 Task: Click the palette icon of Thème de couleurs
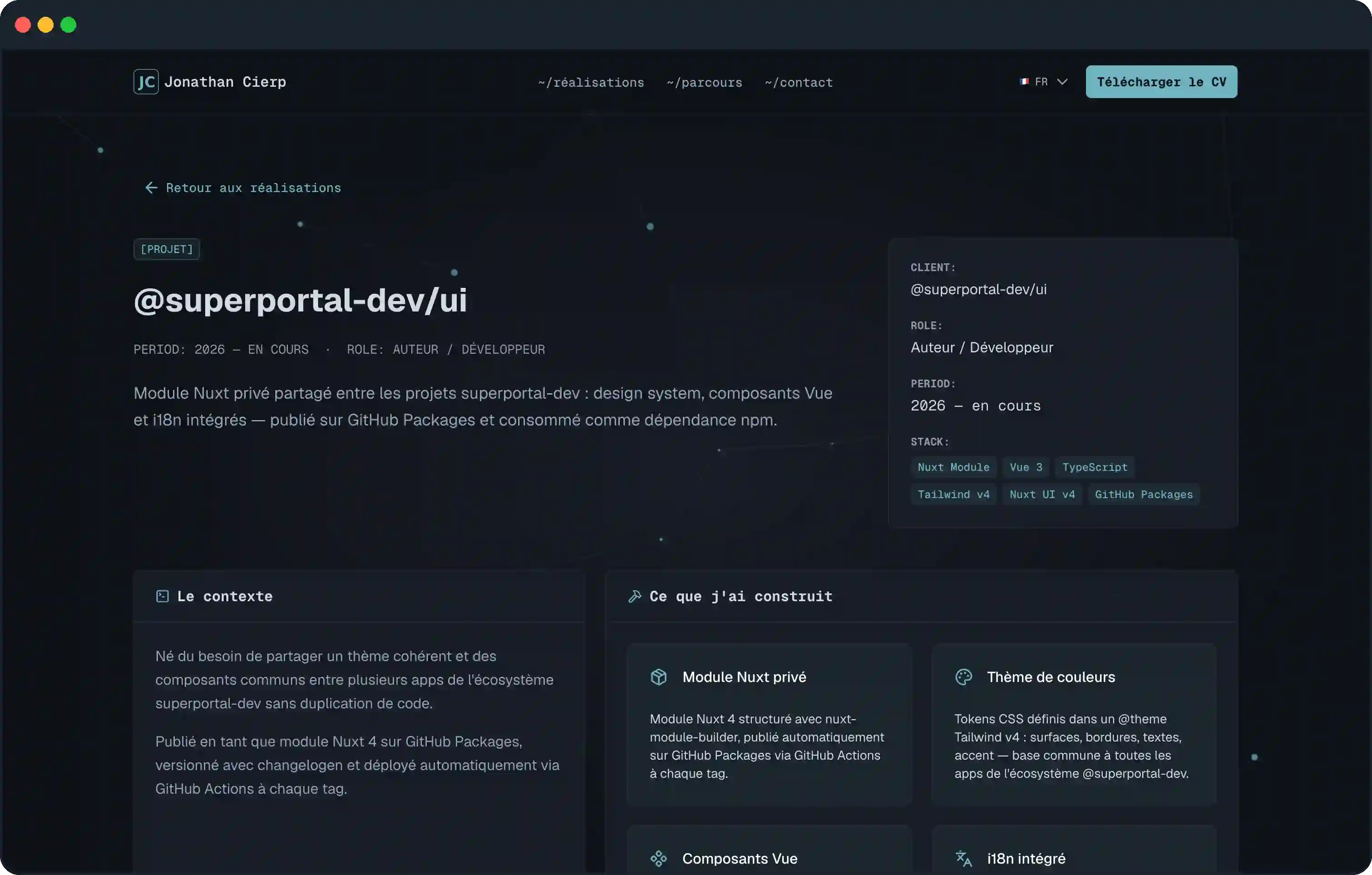pyautogui.click(x=963, y=677)
